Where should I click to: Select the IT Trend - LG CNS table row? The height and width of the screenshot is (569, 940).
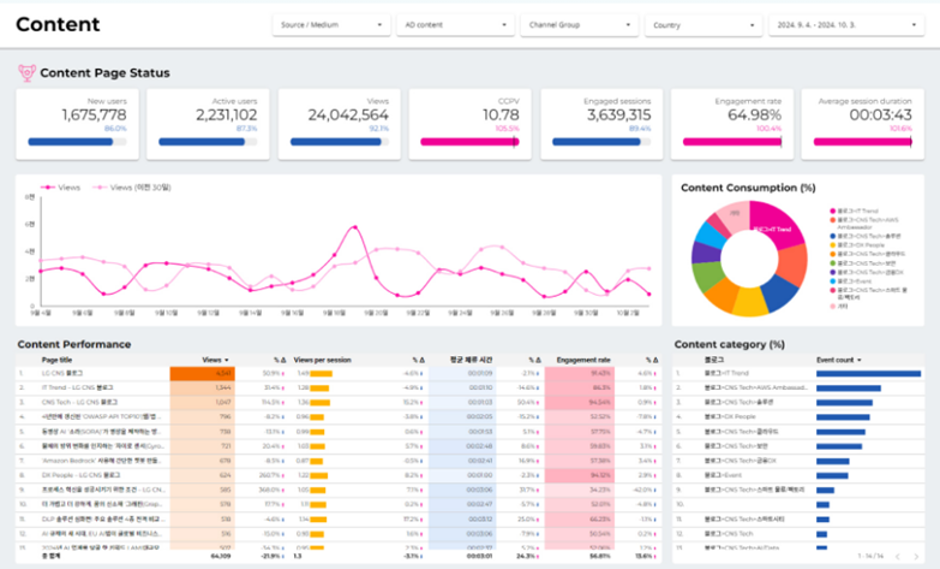tap(339, 387)
